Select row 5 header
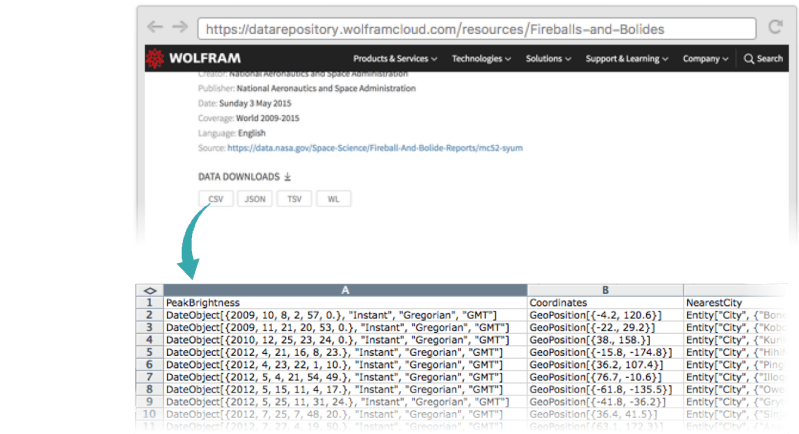 coord(149,352)
